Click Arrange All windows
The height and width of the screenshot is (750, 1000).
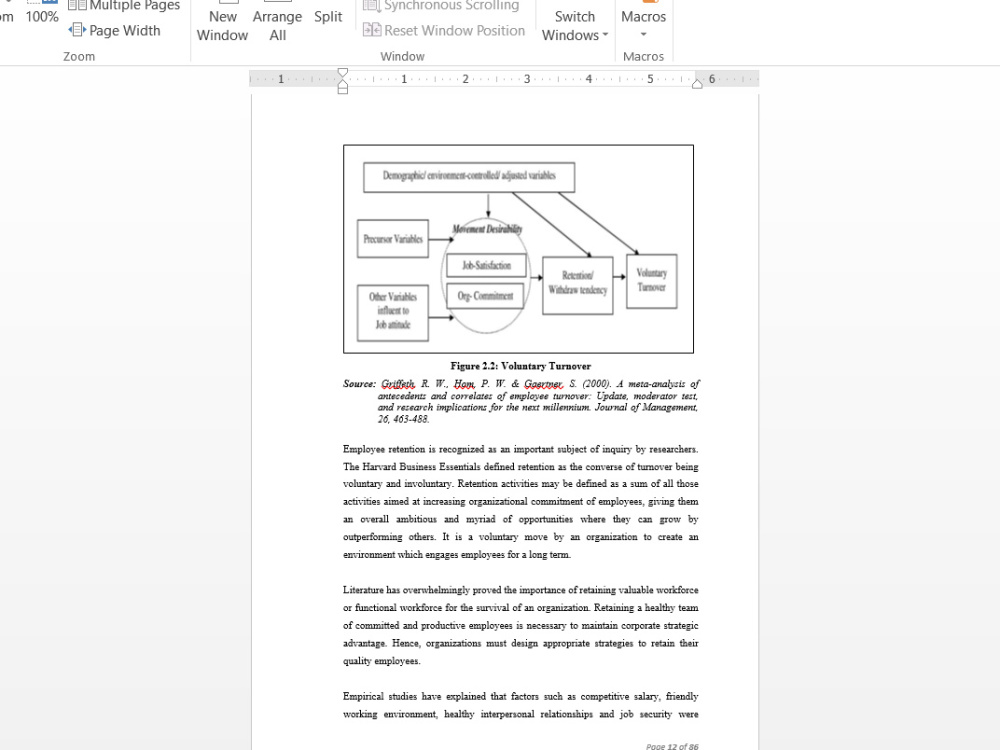click(277, 23)
